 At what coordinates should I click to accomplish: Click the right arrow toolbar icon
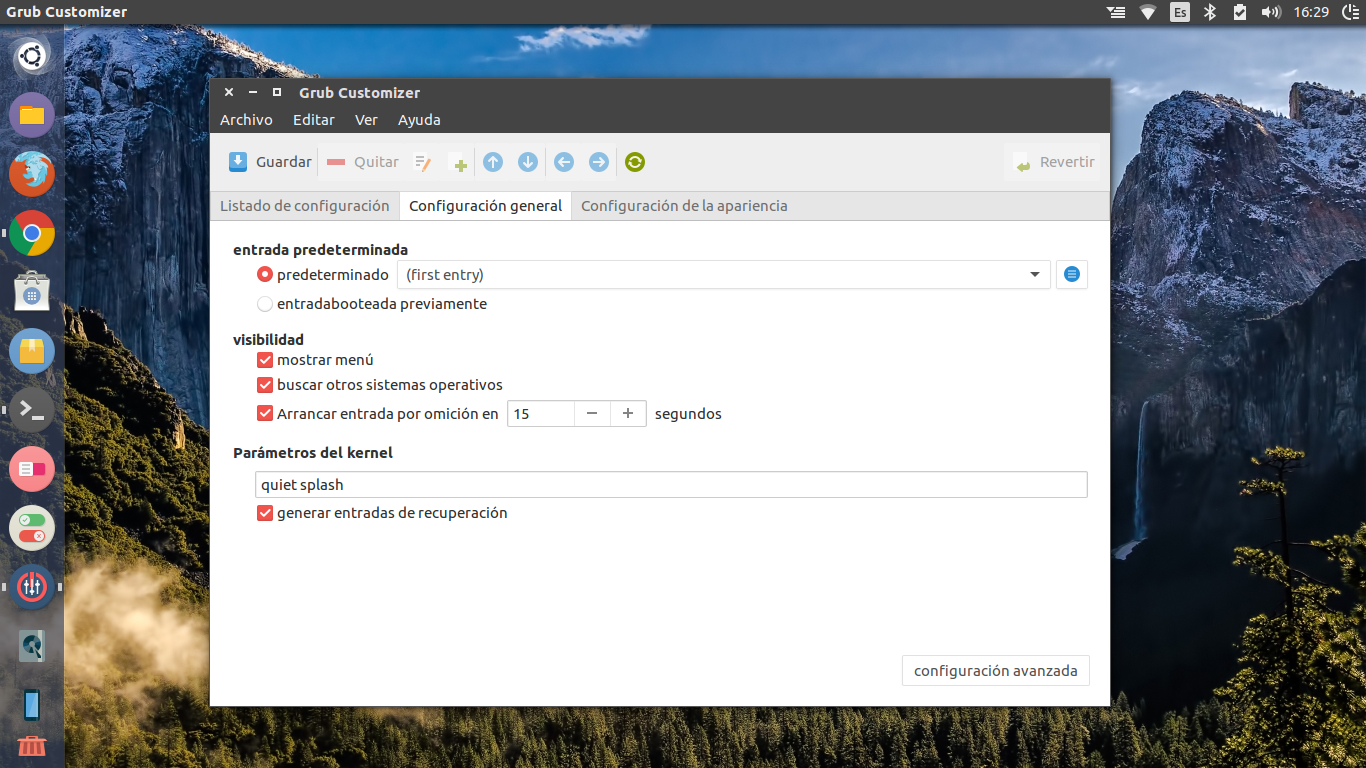[598, 162]
